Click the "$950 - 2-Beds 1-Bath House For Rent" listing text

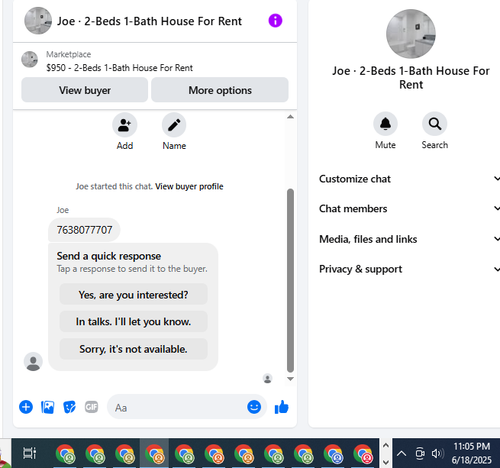[119, 68]
